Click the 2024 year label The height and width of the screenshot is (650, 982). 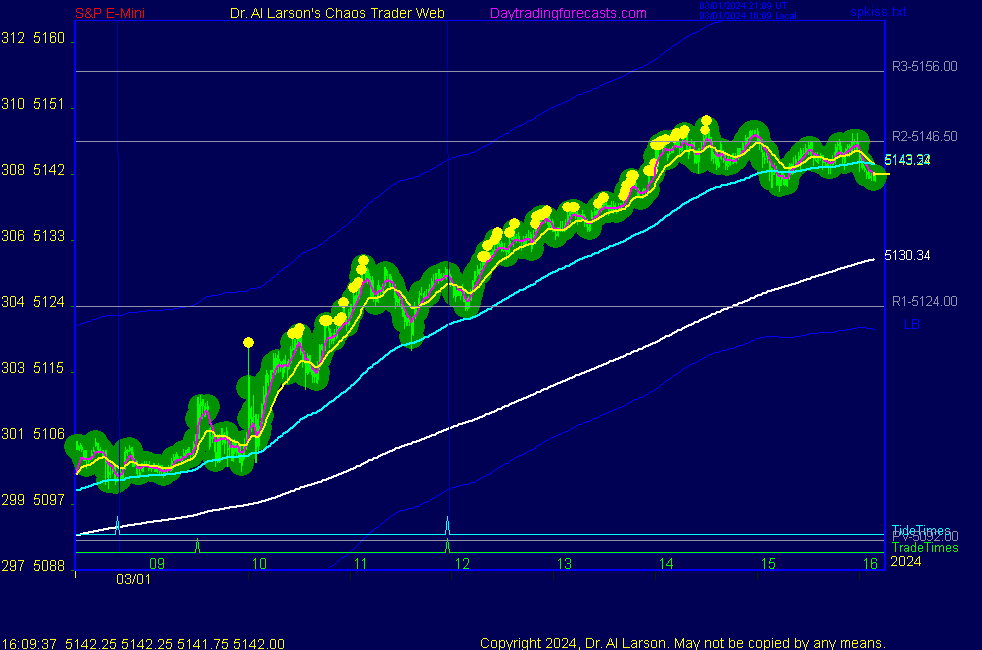(x=906, y=561)
